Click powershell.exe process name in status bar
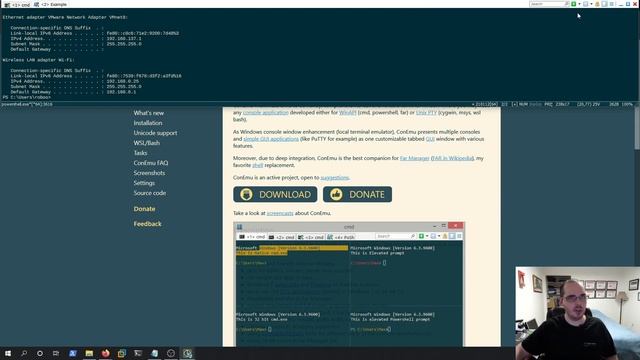 coord(27,104)
